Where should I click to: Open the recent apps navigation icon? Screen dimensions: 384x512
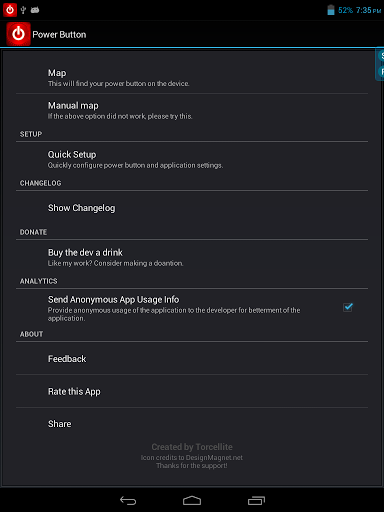[x=256, y=500]
